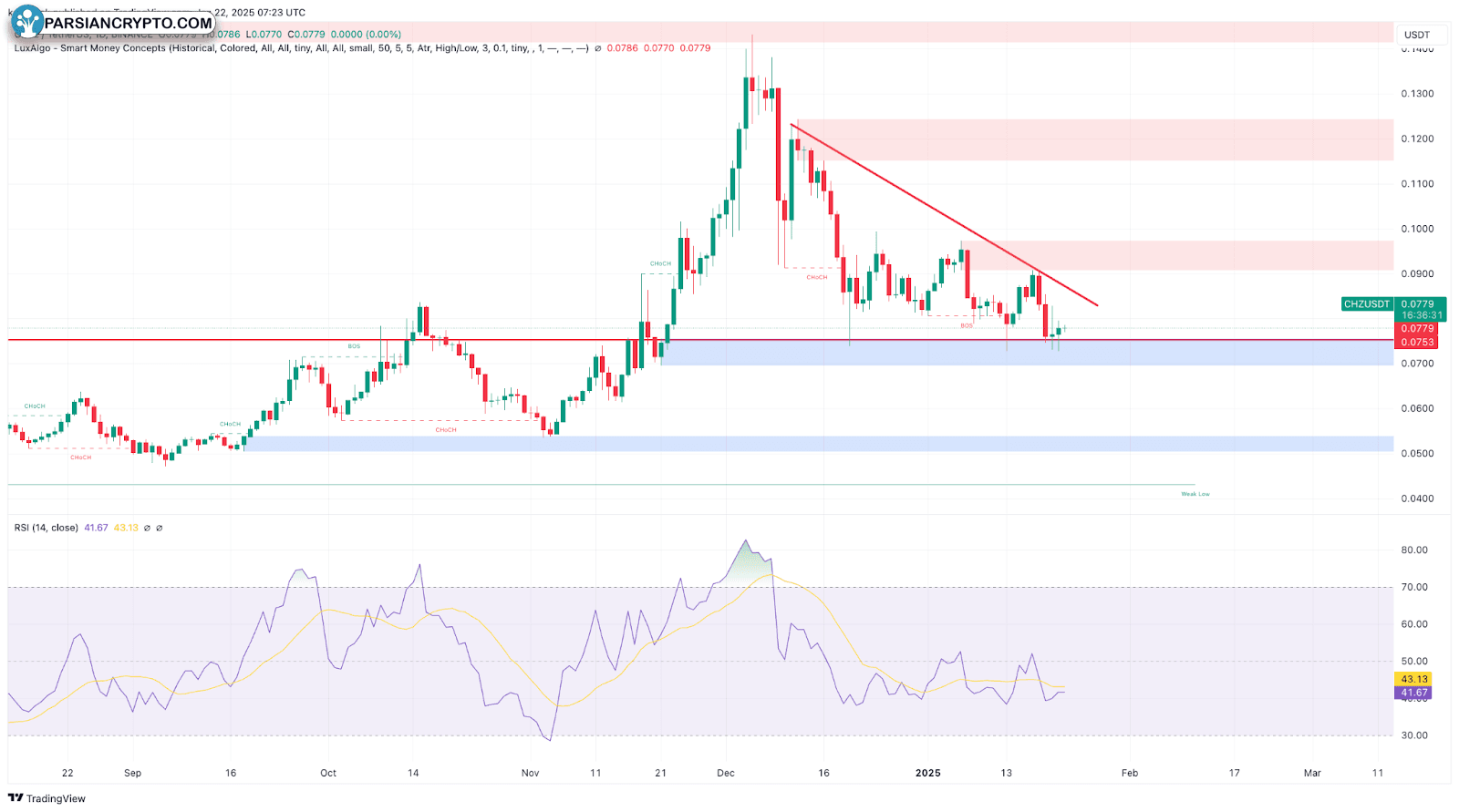
Task: Click the Nov label on time axis
Action: click(x=531, y=773)
